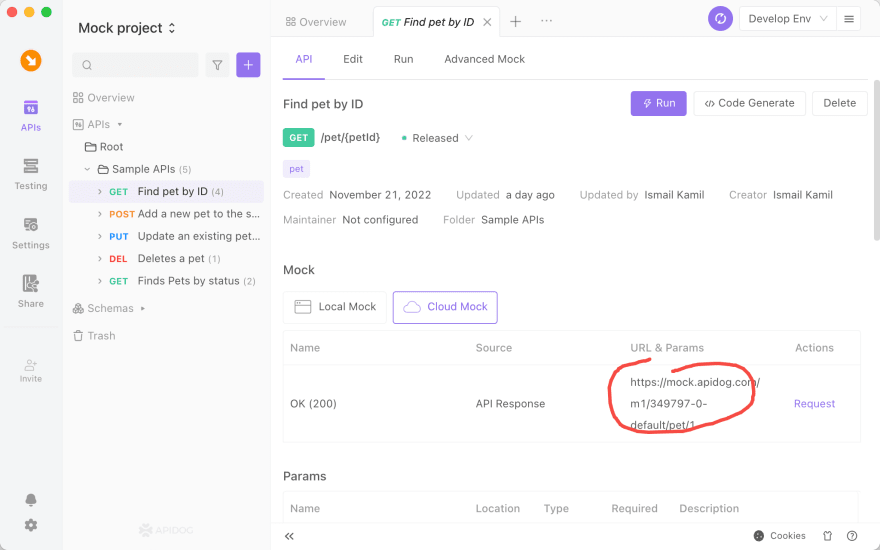
Task: Click the mock.apidog.com URL text
Action: [695, 404]
